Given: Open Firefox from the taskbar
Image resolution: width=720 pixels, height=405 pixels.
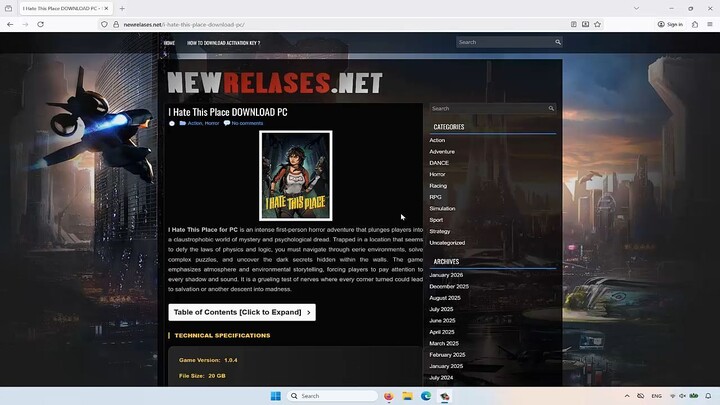Looking at the screenshot, I should [x=388, y=396].
